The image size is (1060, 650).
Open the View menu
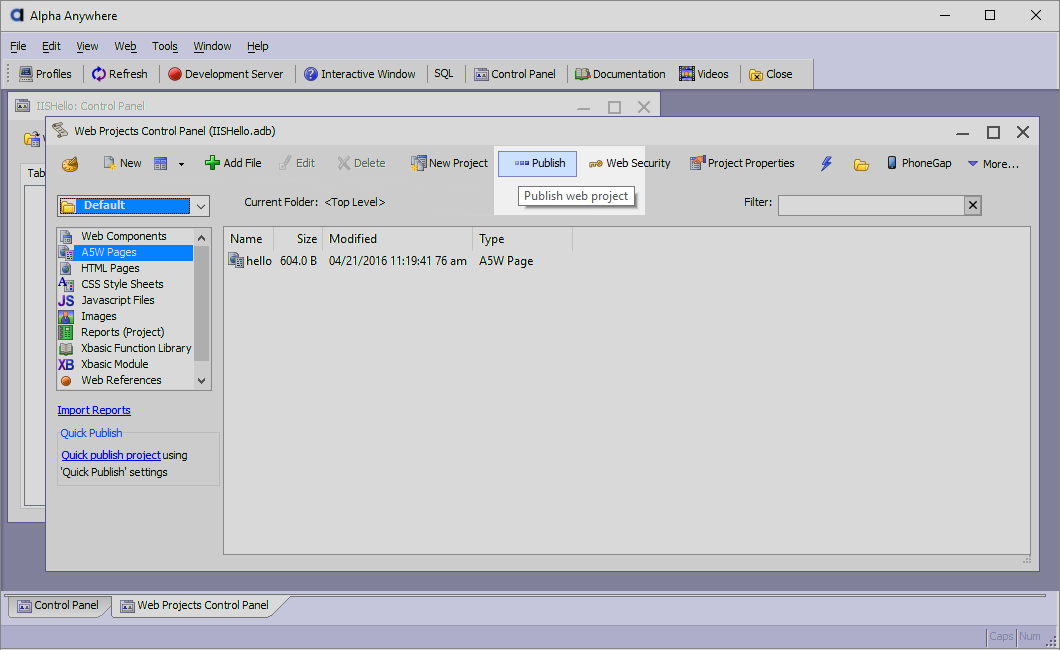coord(87,46)
